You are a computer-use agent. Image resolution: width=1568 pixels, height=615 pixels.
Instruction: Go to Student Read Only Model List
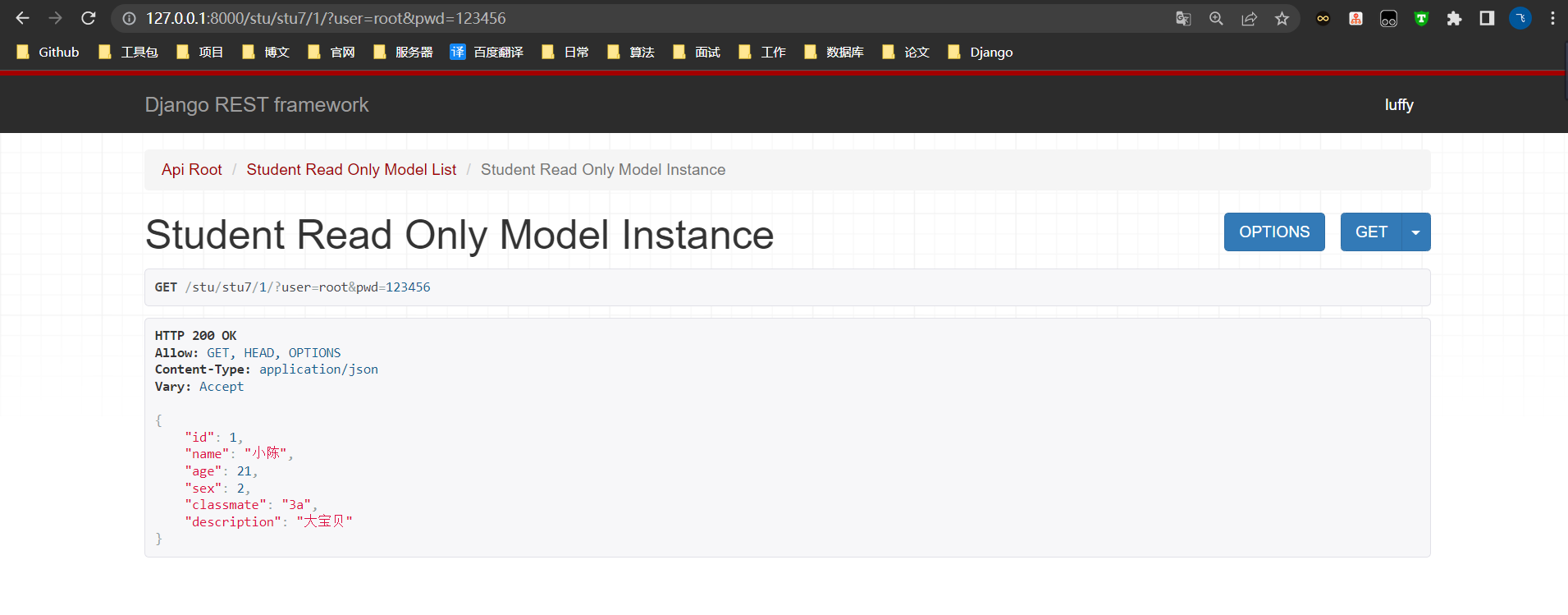(351, 169)
